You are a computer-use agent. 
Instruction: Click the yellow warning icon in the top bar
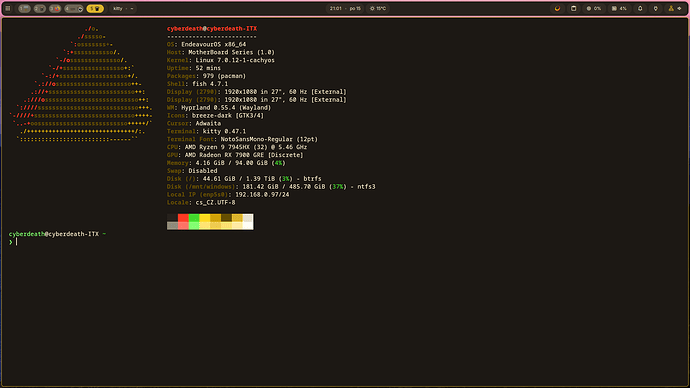pyautogui.click(x=671, y=8)
